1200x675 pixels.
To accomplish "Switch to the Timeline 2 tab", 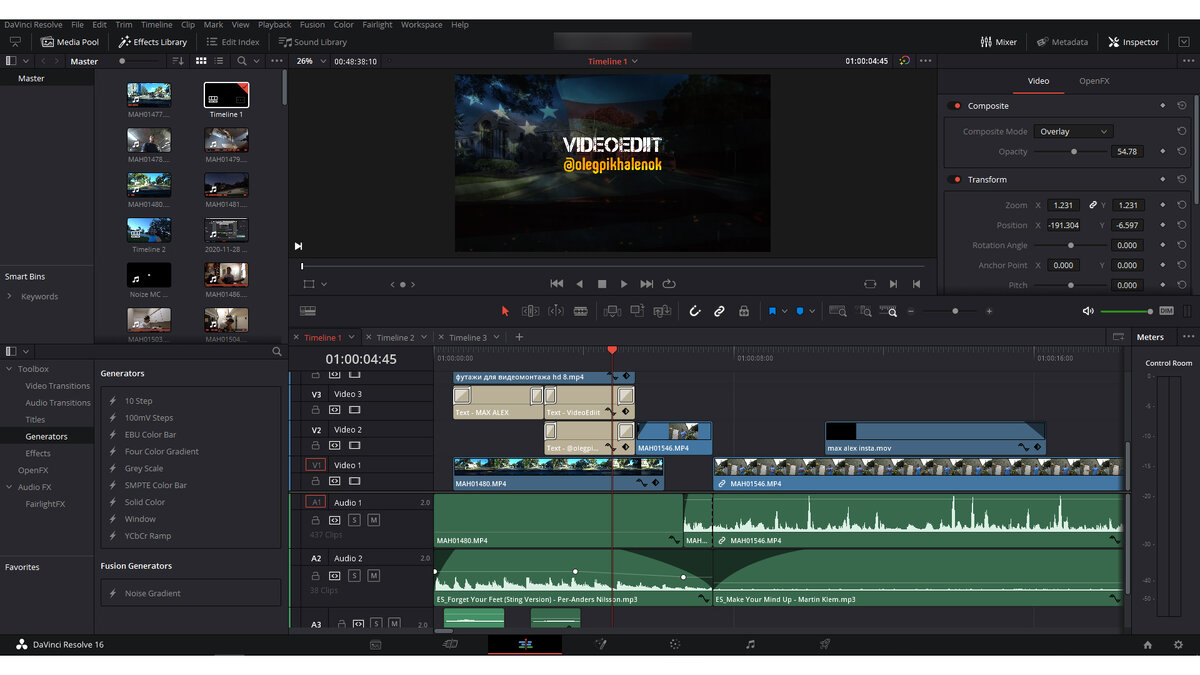I will [394, 338].
